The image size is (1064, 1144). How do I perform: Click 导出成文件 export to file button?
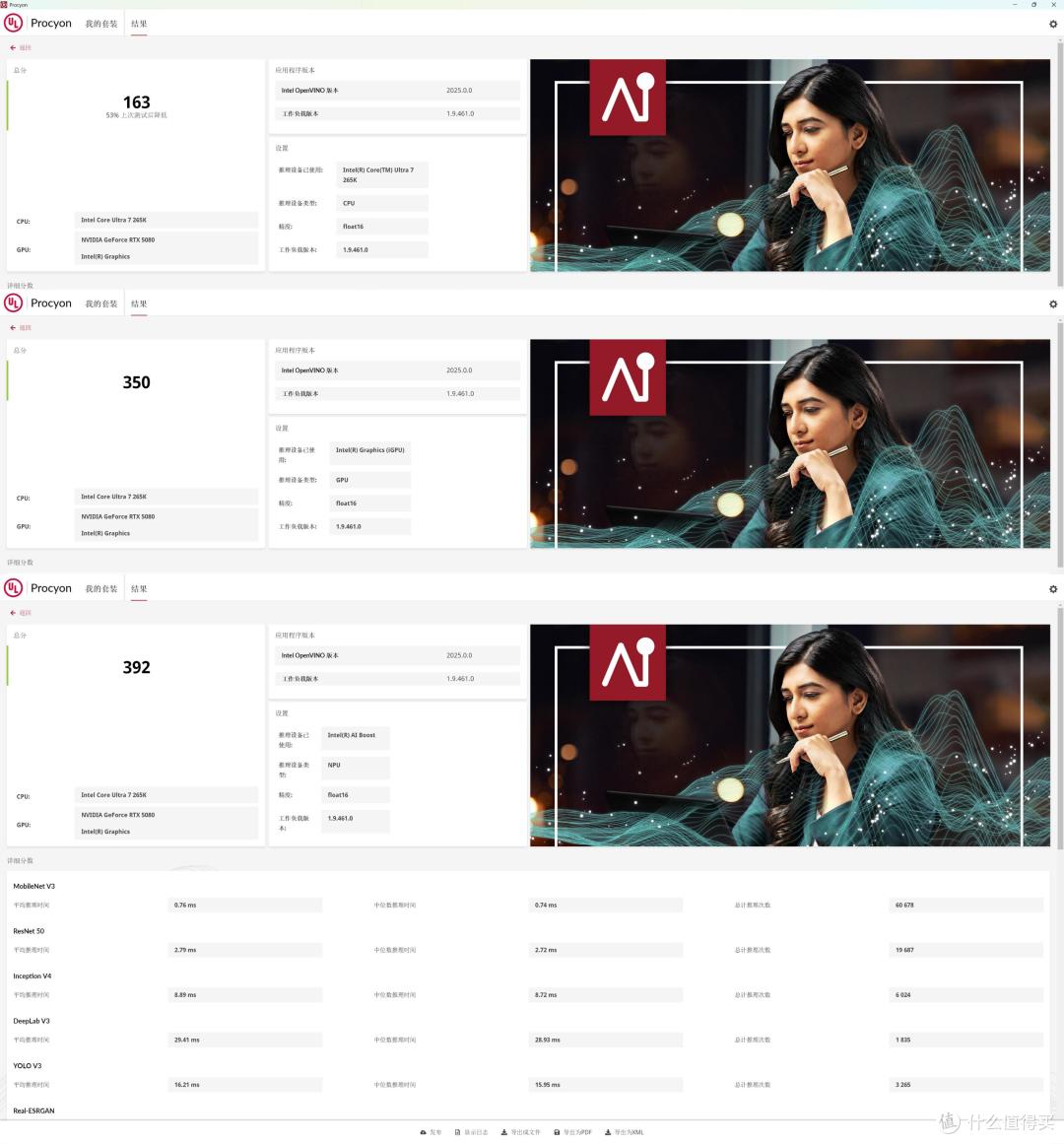click(521, 1132)
